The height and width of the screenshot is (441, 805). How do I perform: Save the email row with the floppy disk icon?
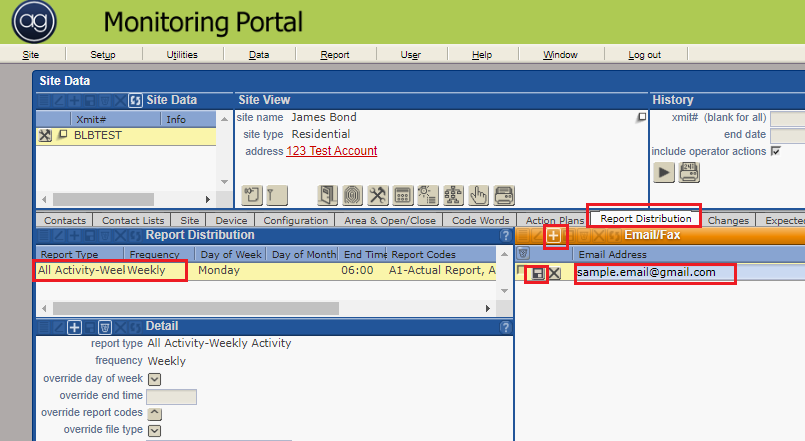click(536, 273)
